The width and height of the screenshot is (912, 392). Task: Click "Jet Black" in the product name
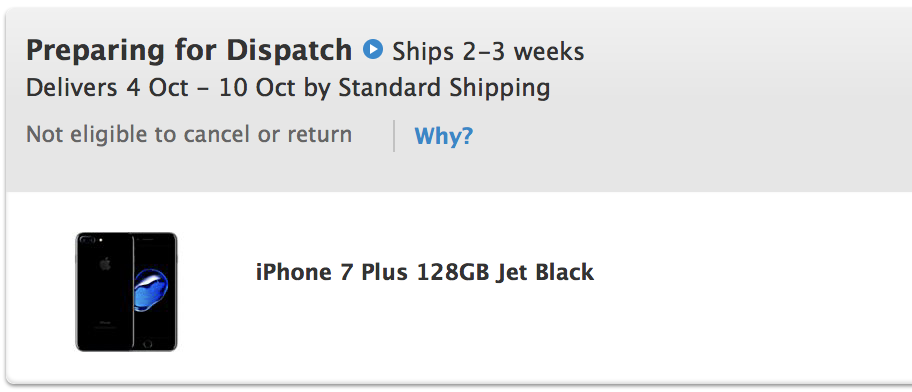coord(545,272)
